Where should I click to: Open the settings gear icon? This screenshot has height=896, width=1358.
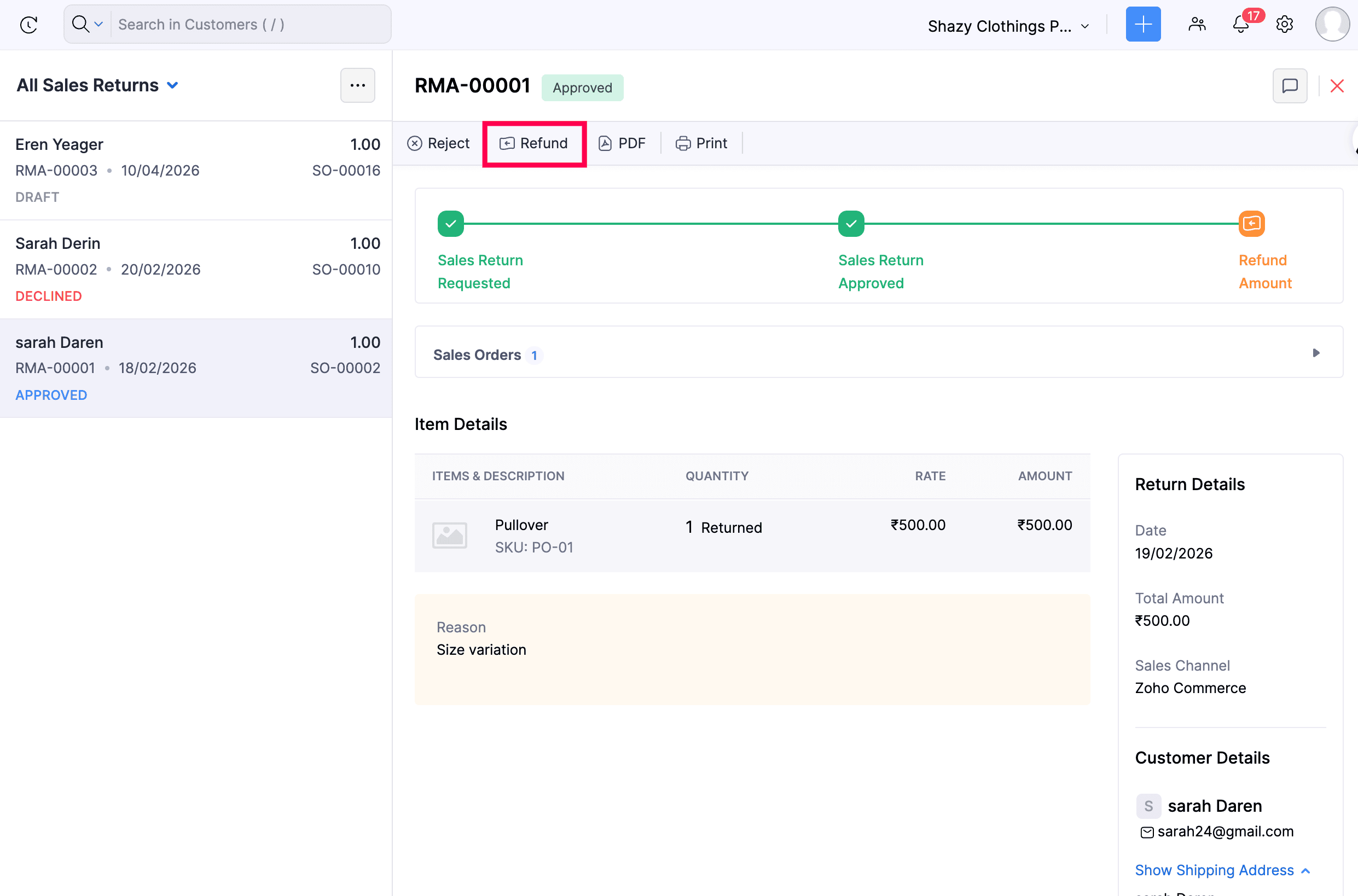(x=1284, y=24)
